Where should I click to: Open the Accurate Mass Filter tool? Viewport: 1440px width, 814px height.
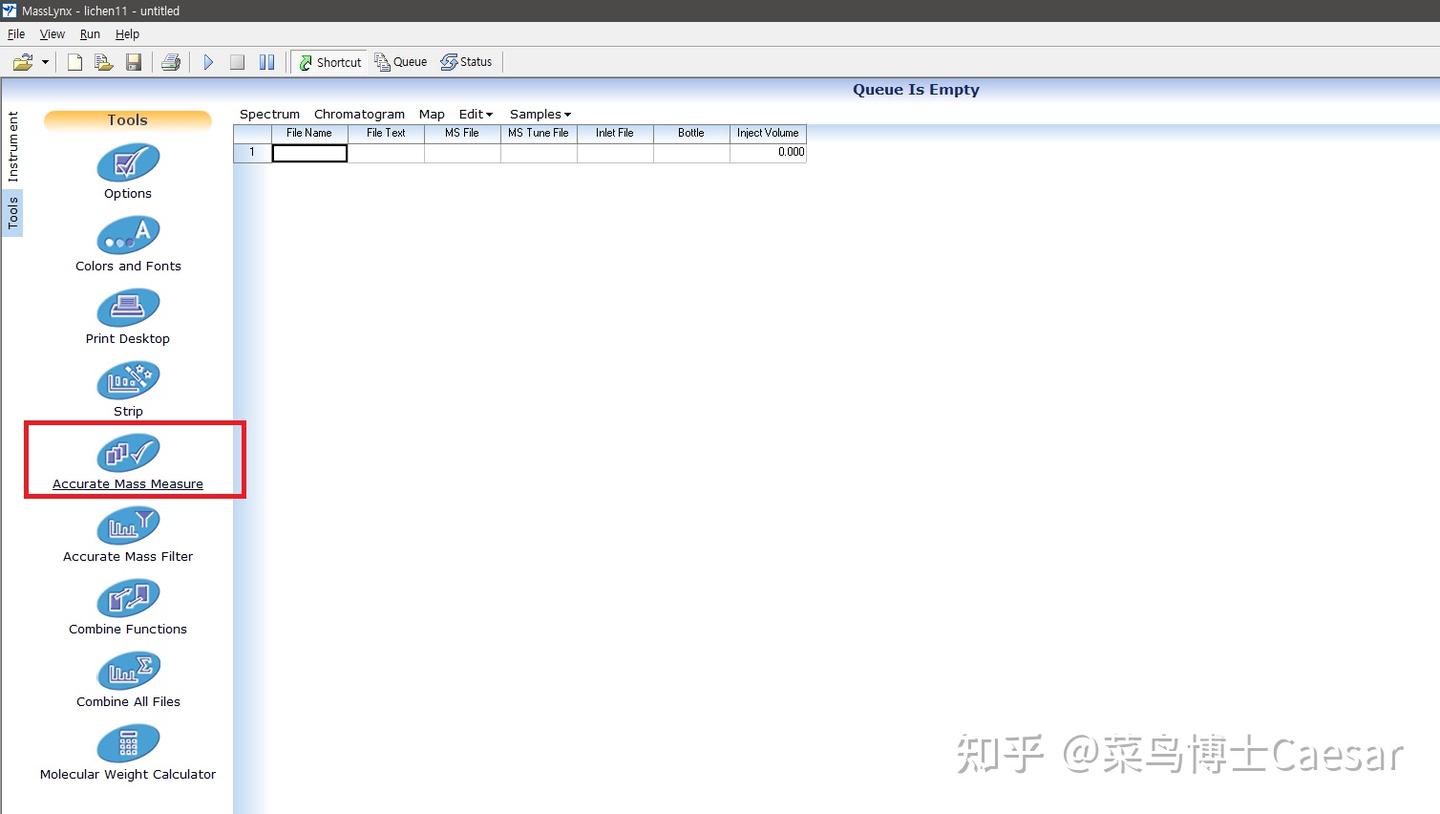[x=127, y=528]
